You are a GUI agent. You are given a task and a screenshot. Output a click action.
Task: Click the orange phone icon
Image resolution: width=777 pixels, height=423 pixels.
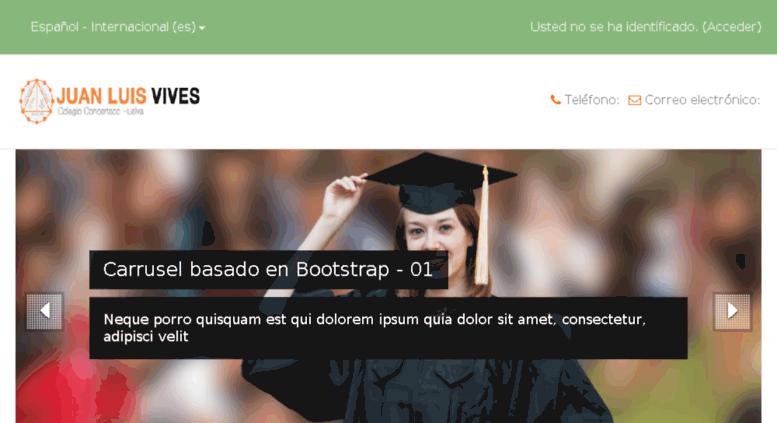[x=555, y=100]
